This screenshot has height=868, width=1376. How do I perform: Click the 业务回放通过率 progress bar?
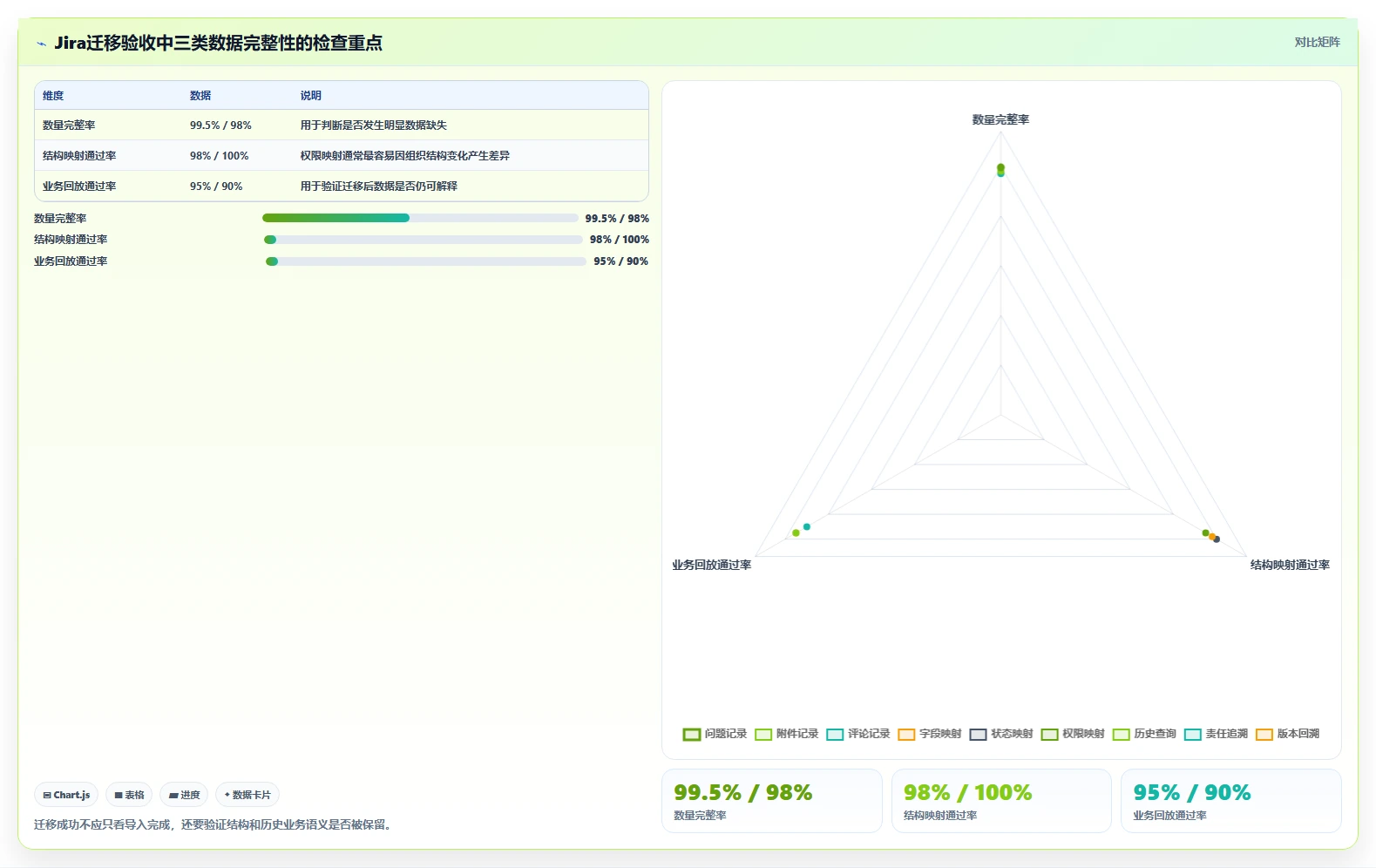(x=425, y=261)
